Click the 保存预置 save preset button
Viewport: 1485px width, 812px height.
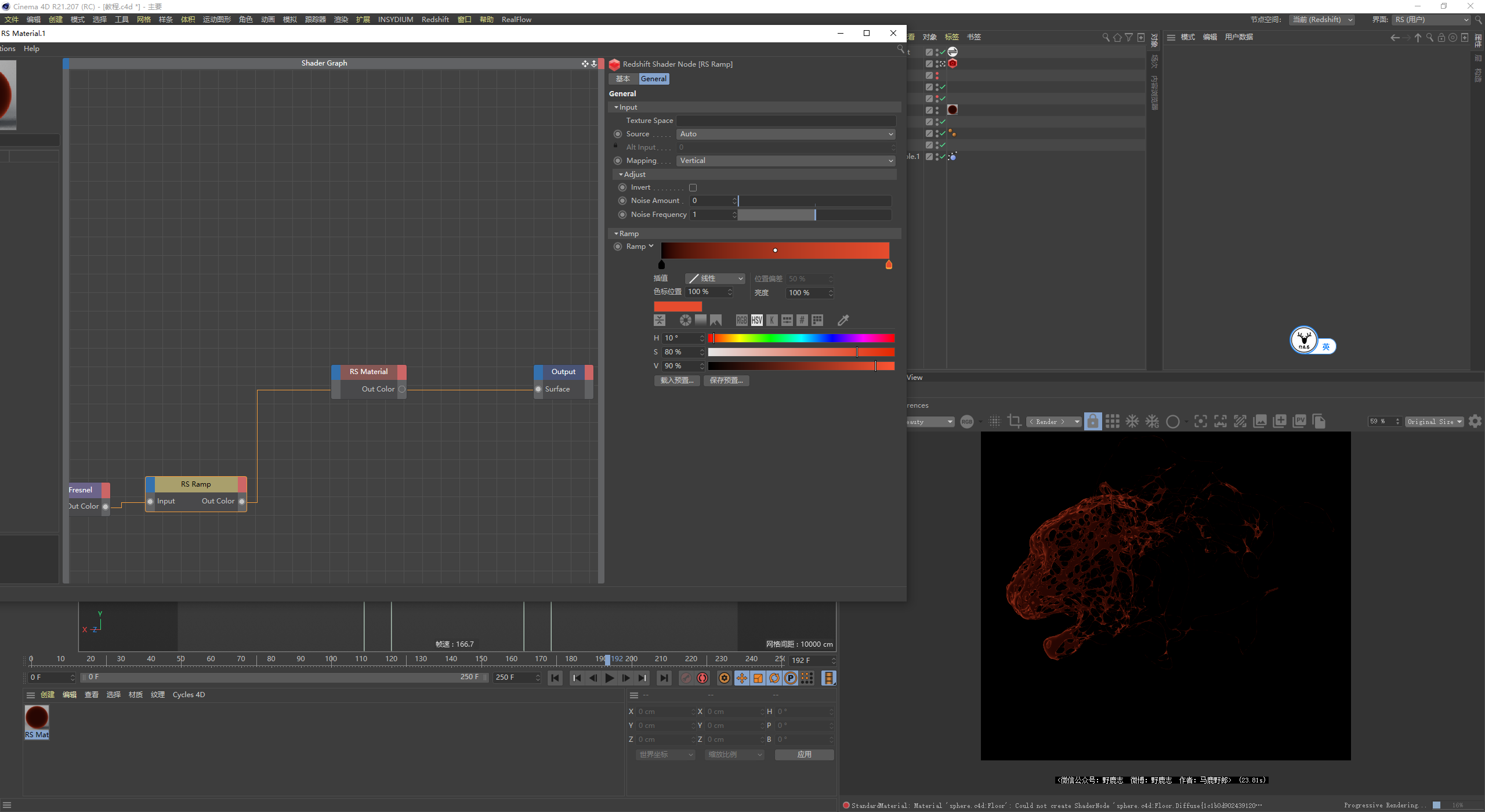(726, 380)
